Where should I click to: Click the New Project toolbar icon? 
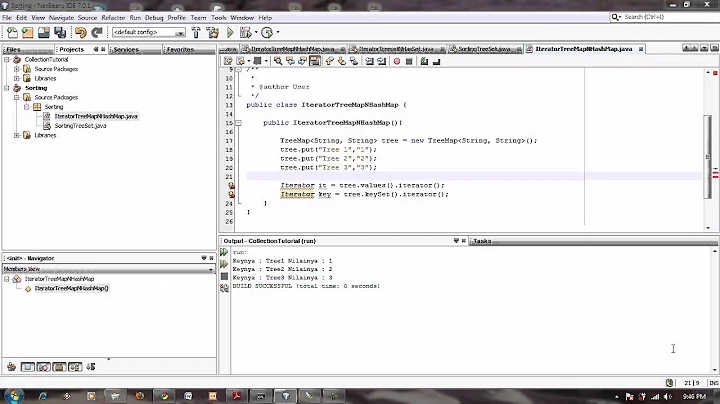click(28, 33)
